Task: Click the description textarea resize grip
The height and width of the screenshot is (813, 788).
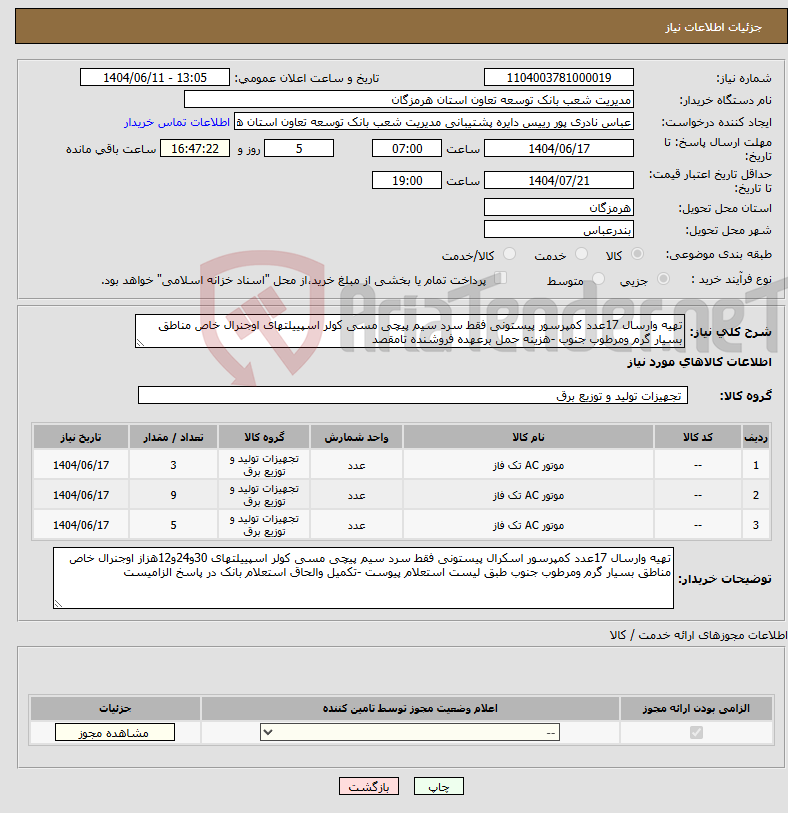Action: click(139, 343)
